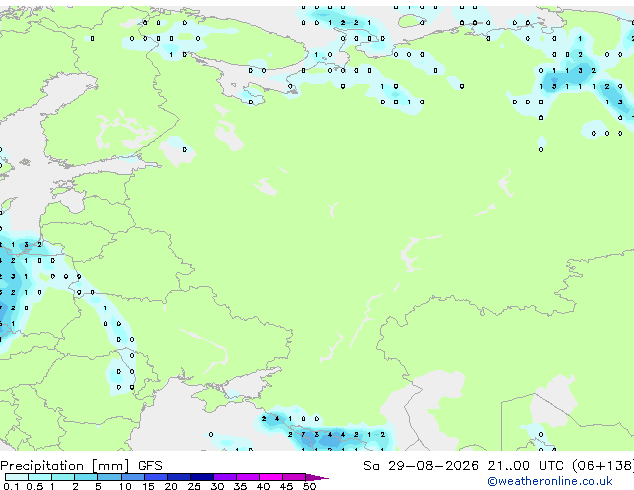The height and width of the screenshot is (490, 634).
Task: Select the 5–10 mm legend color swatch
Action: (110, 477)
